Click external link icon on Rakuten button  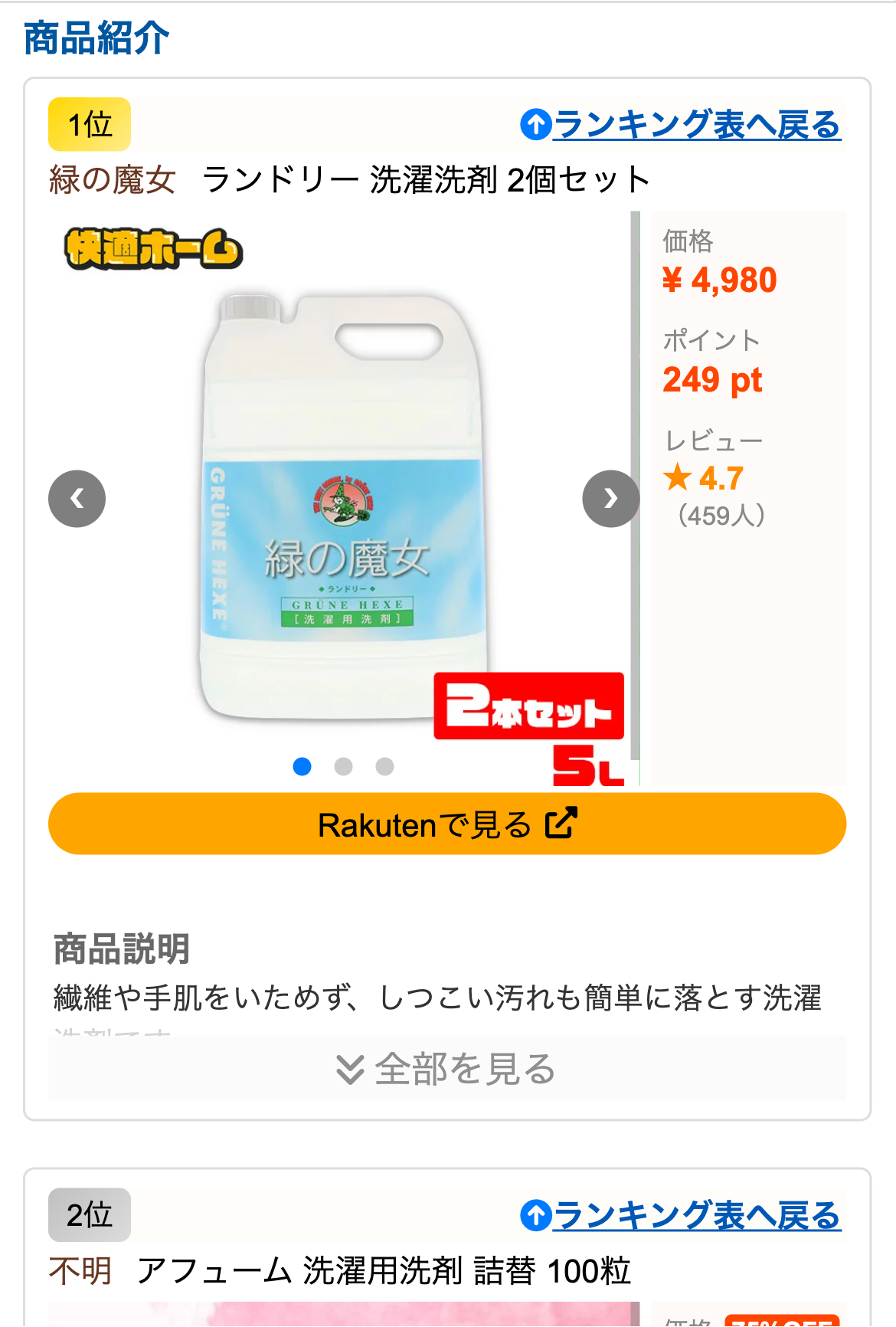click(561, 824)
